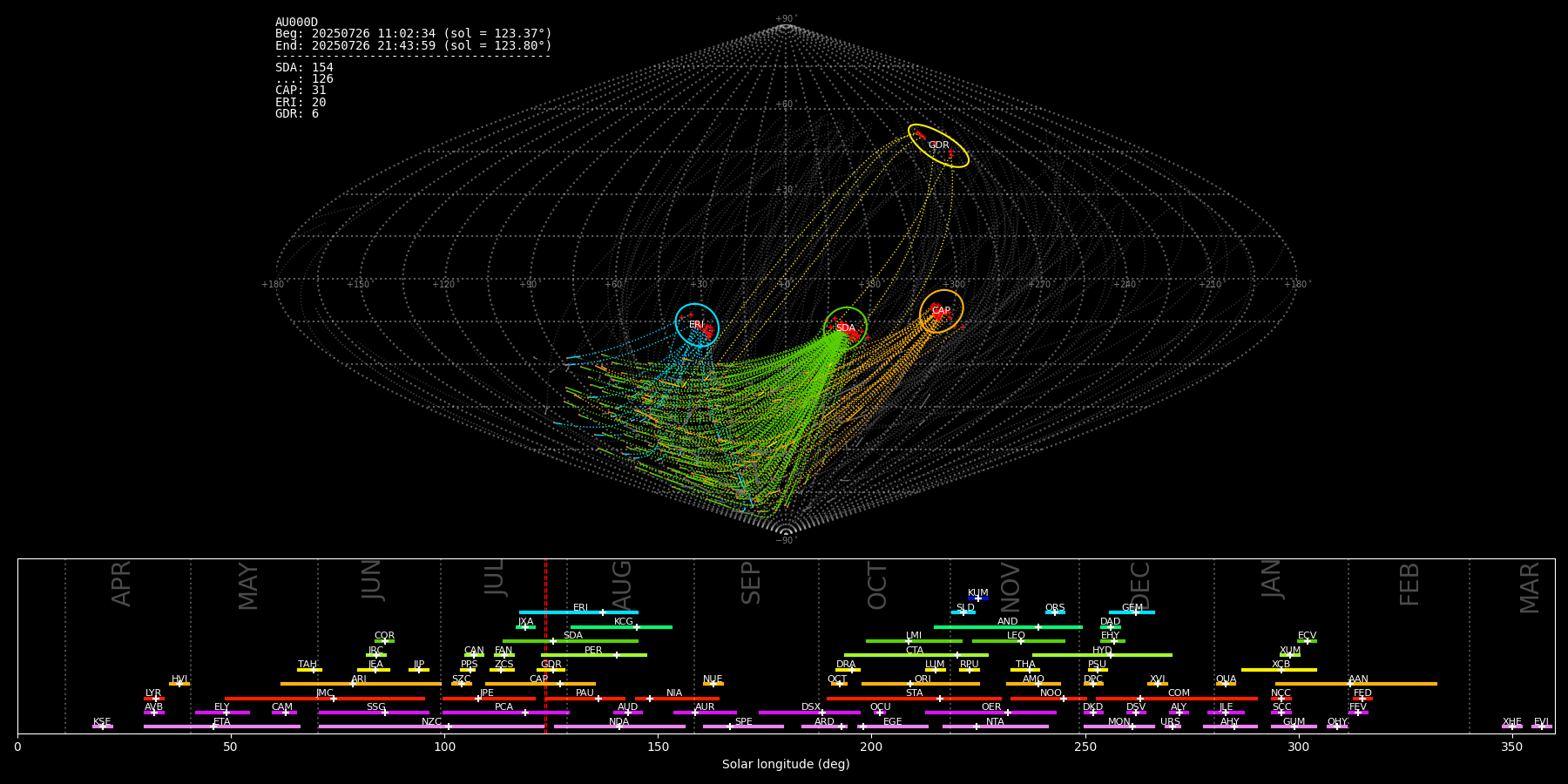Image resolution: width=1568 pixels, height=784 pixels.
Task: Click the SEP month label on the timeline
Action: click(751, 583)
